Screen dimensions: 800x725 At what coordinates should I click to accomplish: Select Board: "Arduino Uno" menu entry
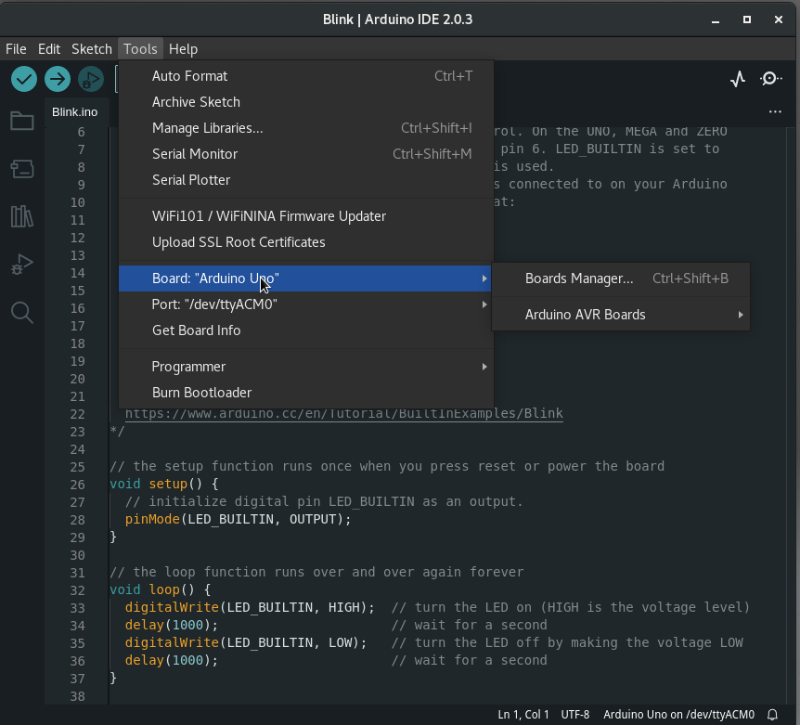point(305,279)
